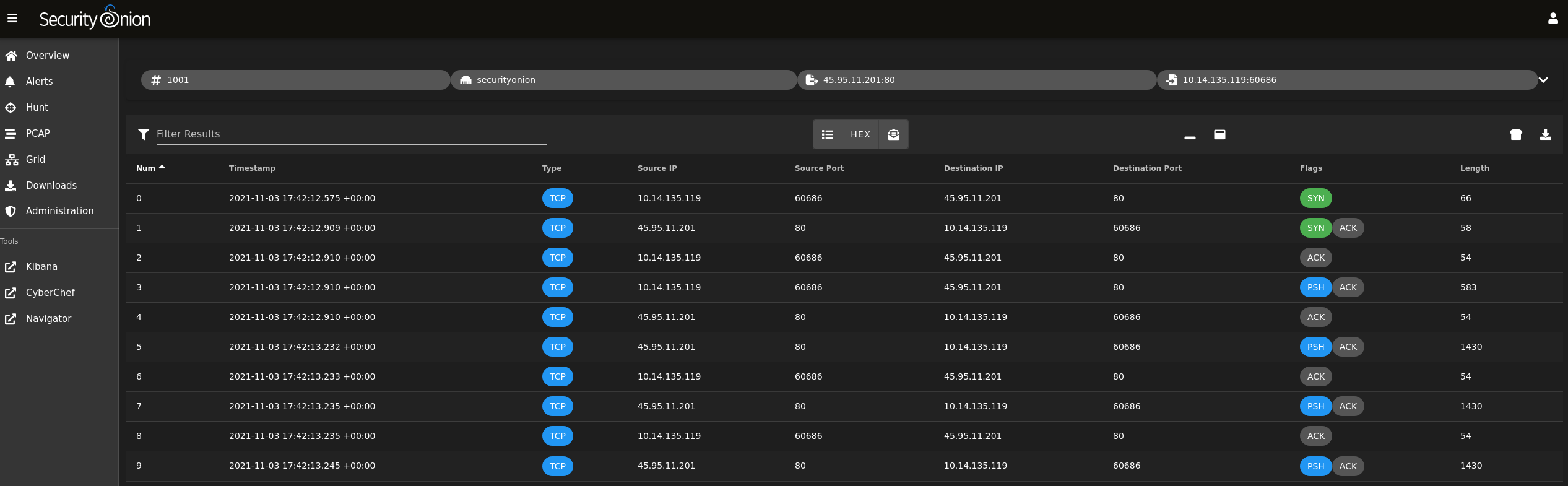Viewport: 1568px width, 486px height.
Task: Sort by Source IP header
Action: 657,168
